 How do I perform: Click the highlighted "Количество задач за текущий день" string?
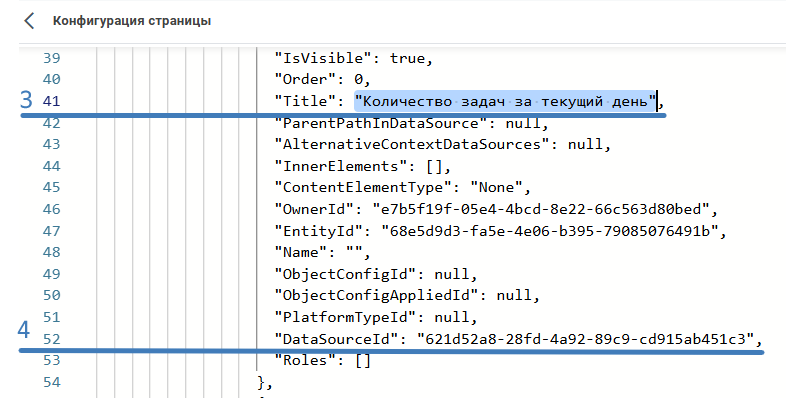click(x=505, y=101)
